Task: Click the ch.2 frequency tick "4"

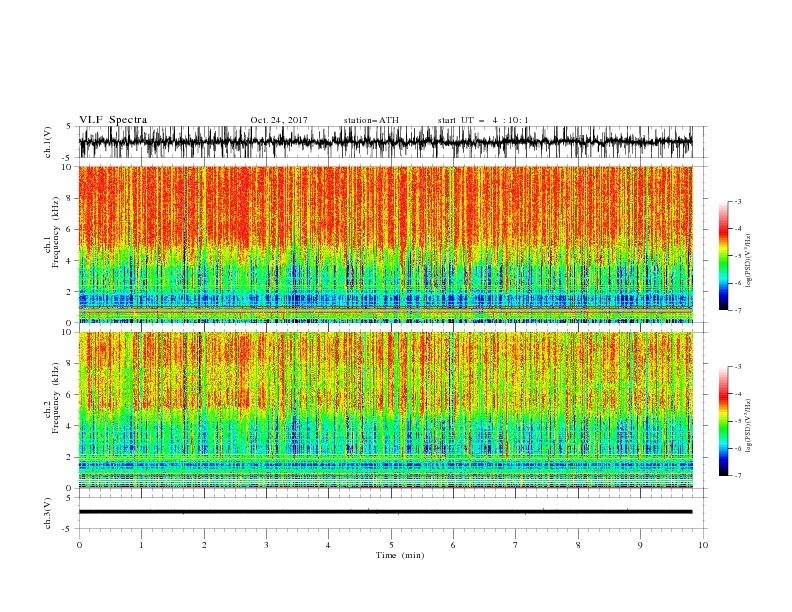Action: (x=69, y=426)
